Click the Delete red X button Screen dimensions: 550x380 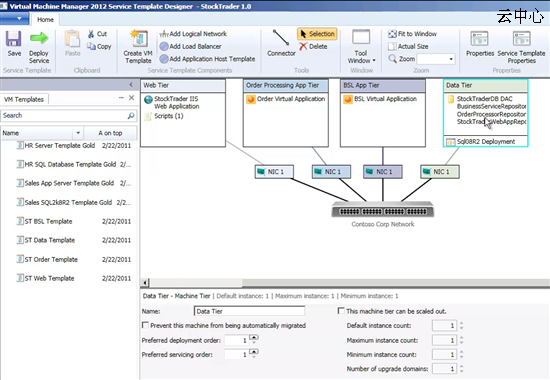313,46
